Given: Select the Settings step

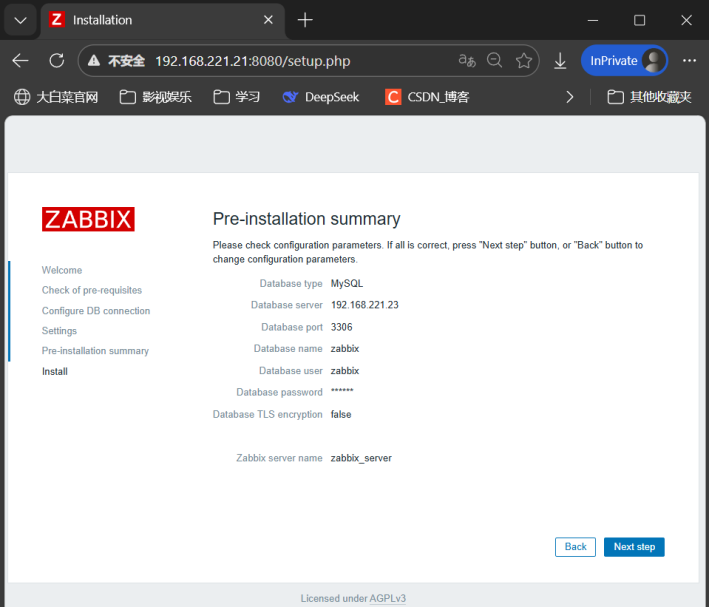Looking at the screenshot, I should point(59,331).
